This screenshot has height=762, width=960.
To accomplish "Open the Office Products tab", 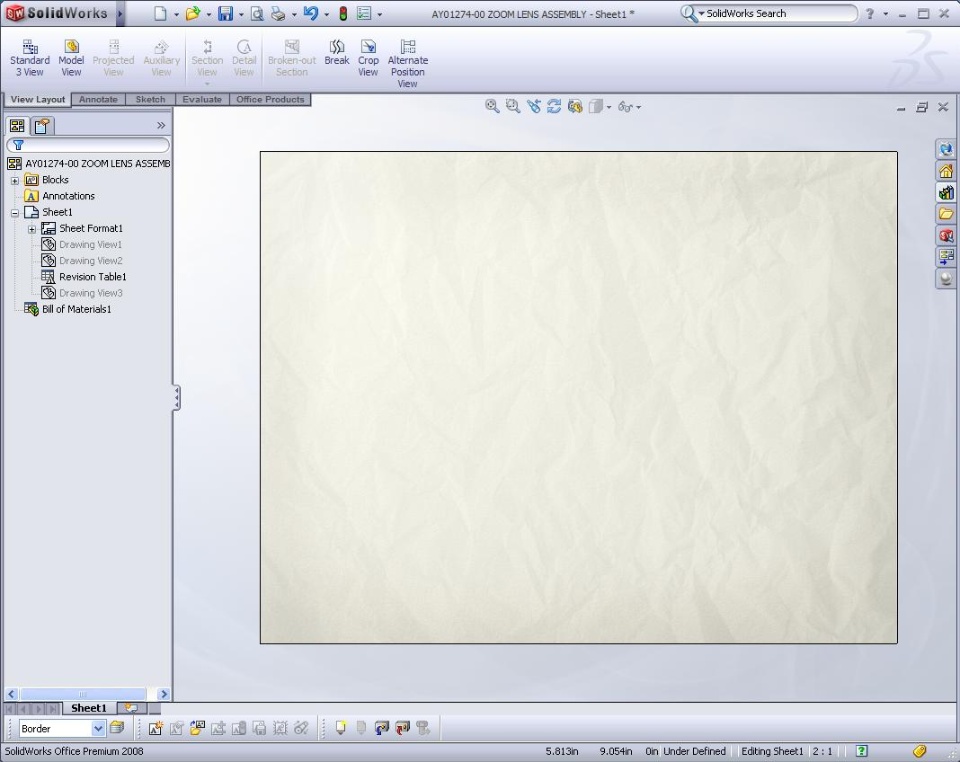I will click(x=270, y=99).
